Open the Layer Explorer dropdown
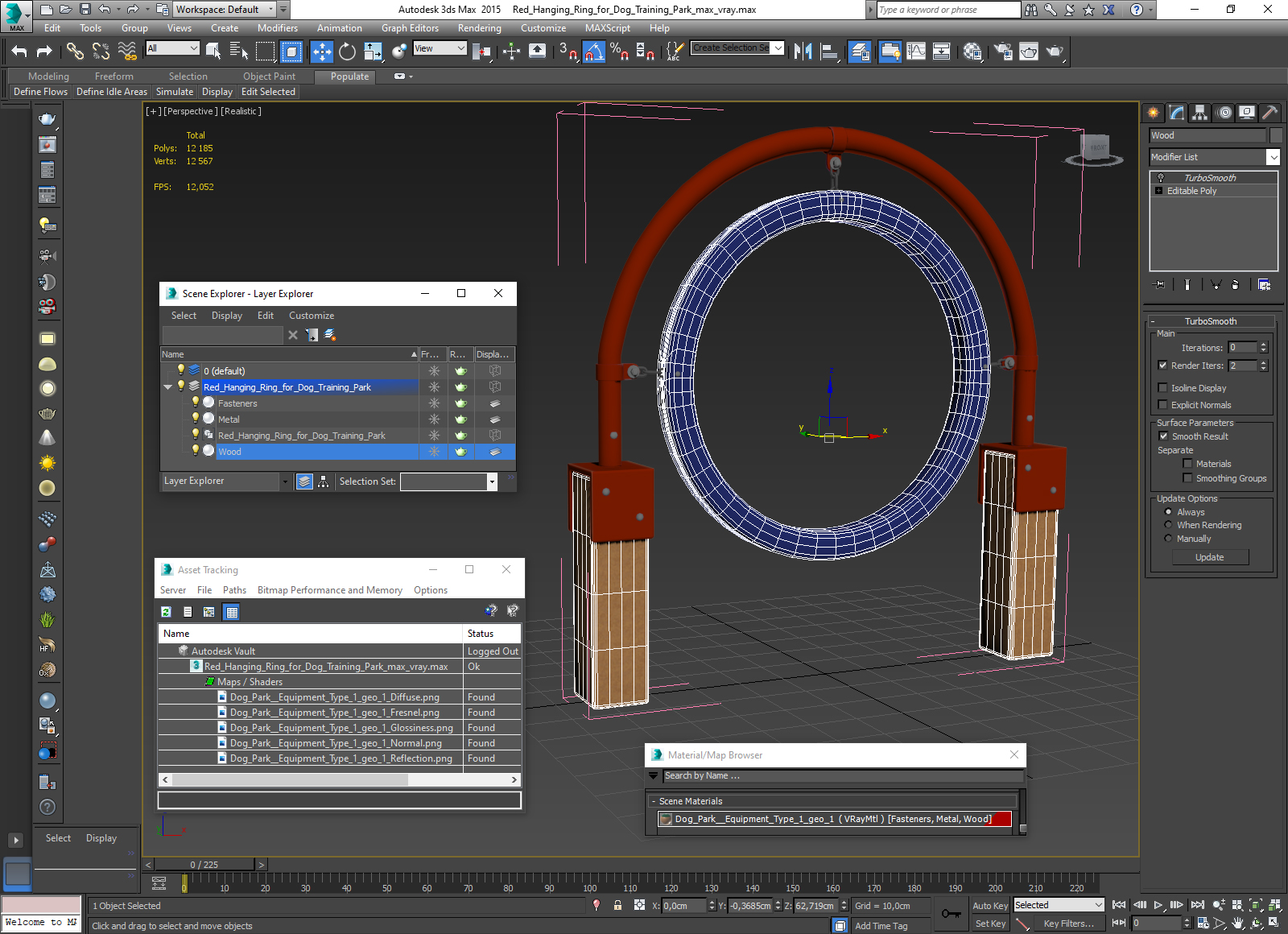The image size is (1288, 934). click(x=284, y=481)
